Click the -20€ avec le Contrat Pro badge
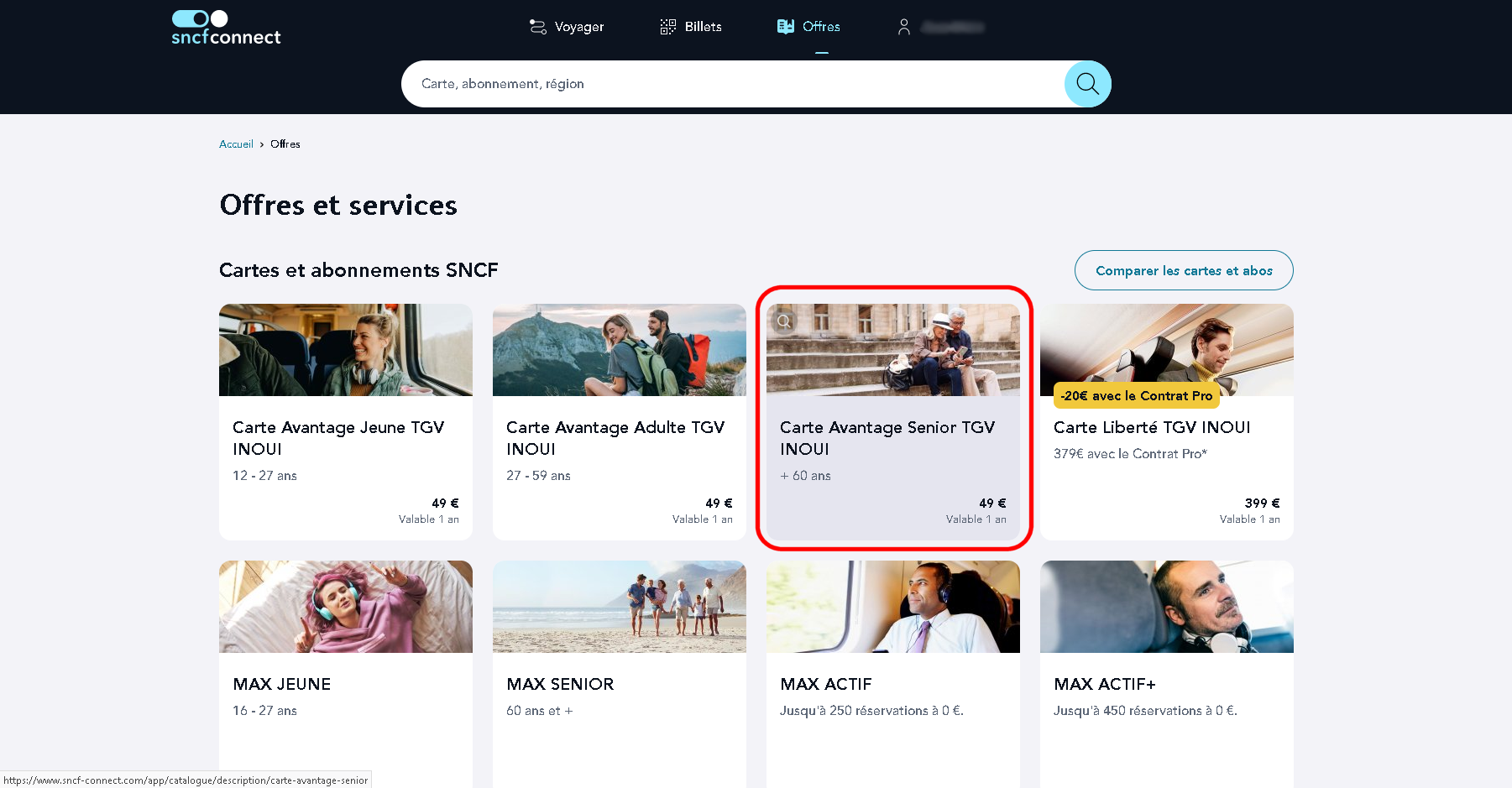 [1136, 395]
